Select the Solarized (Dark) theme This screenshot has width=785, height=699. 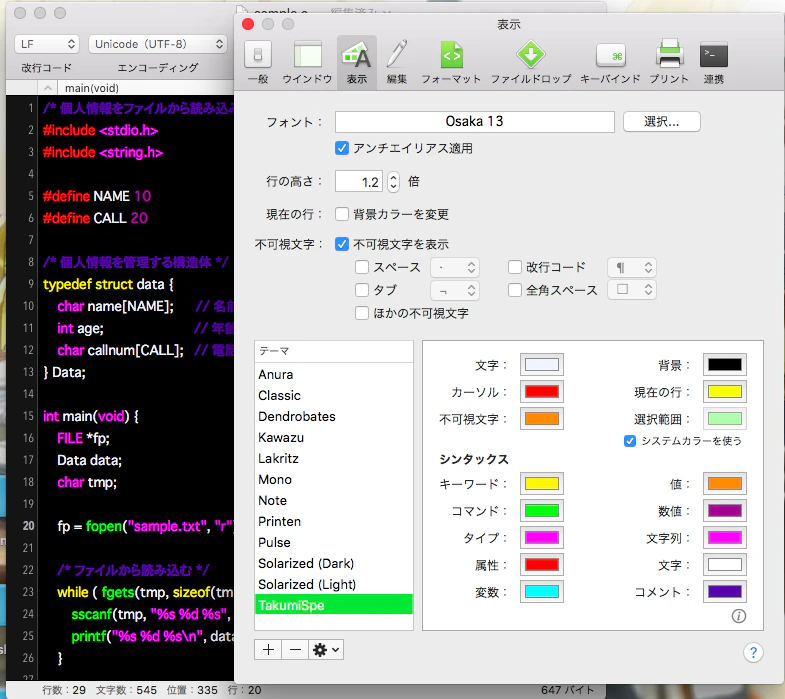(333, 564)
